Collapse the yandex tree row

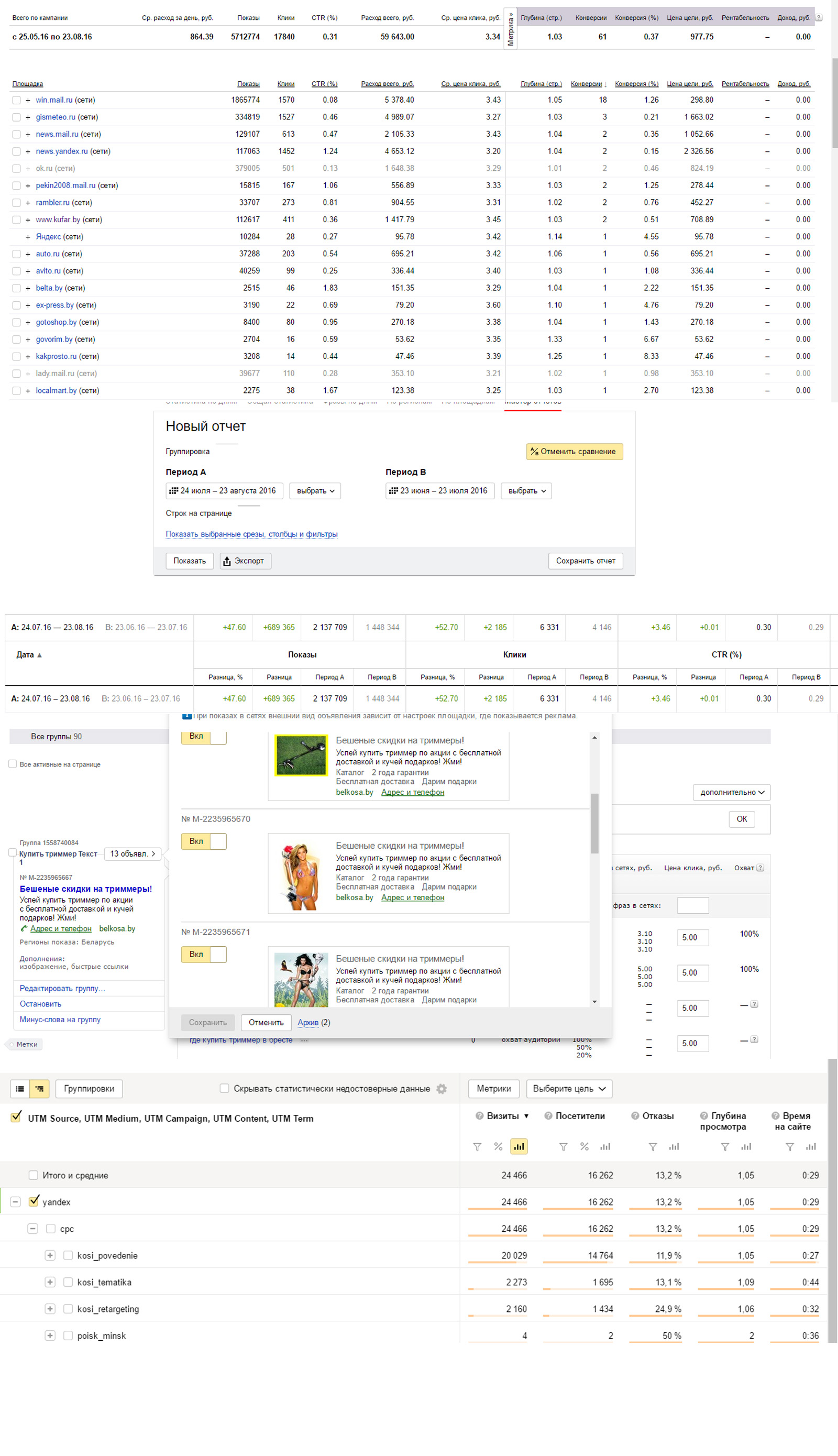pos(16,1201)
